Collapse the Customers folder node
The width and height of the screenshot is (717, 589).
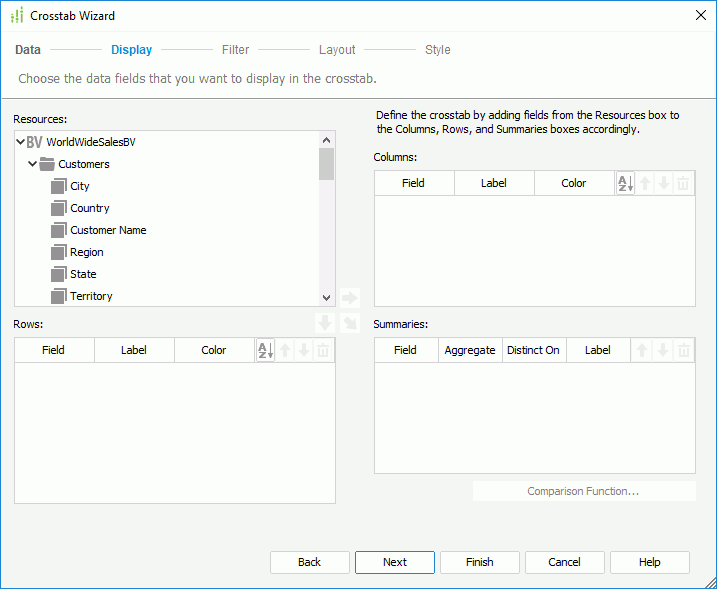[32, 163]
